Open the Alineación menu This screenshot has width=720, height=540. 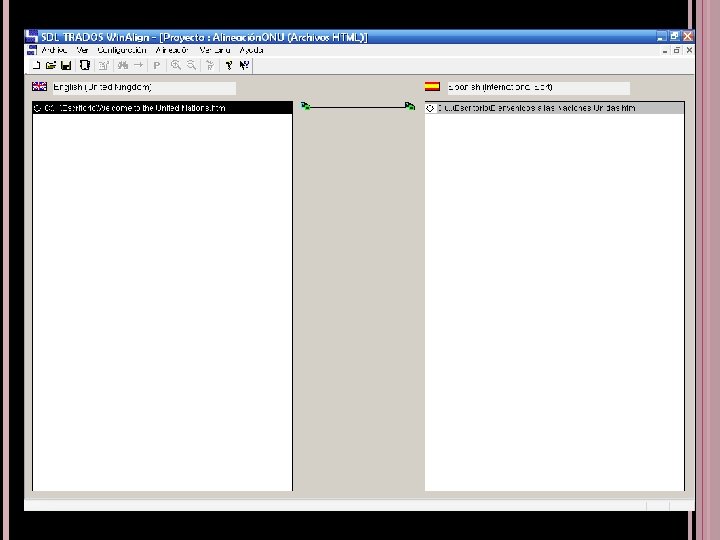(172, 50)
